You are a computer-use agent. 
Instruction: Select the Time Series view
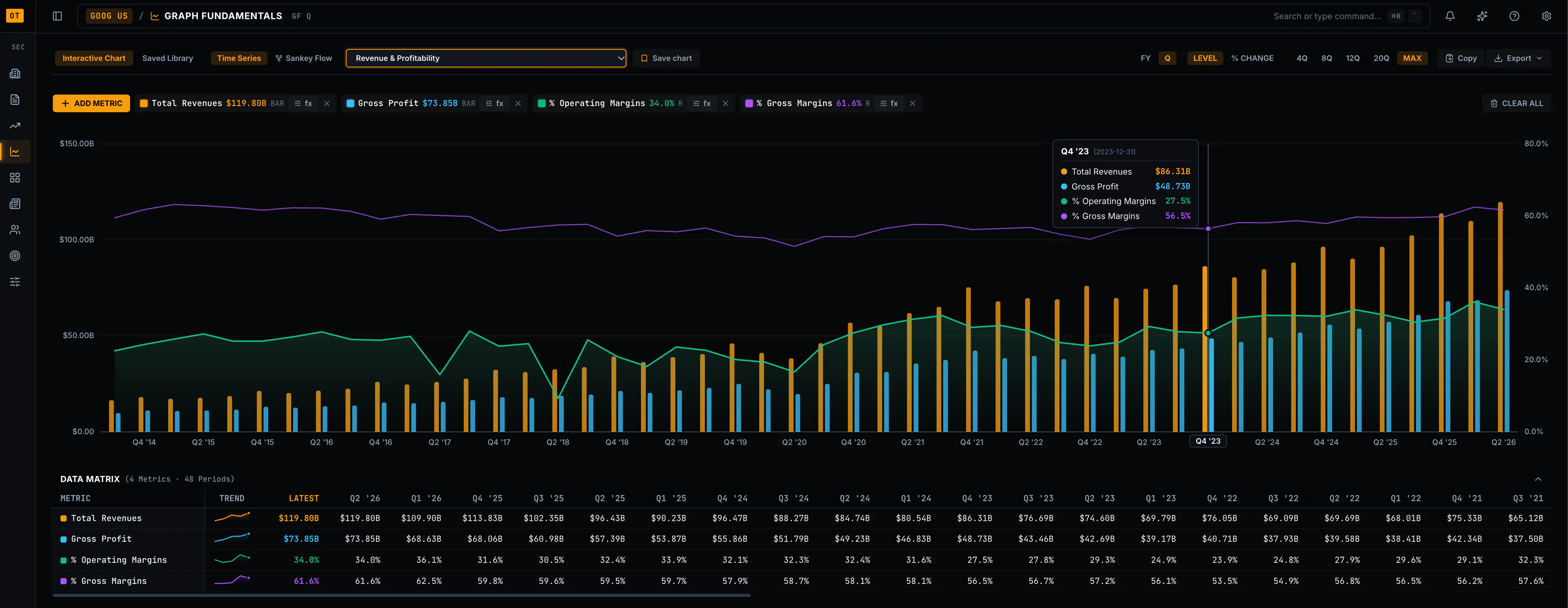[x=239, y=59]
